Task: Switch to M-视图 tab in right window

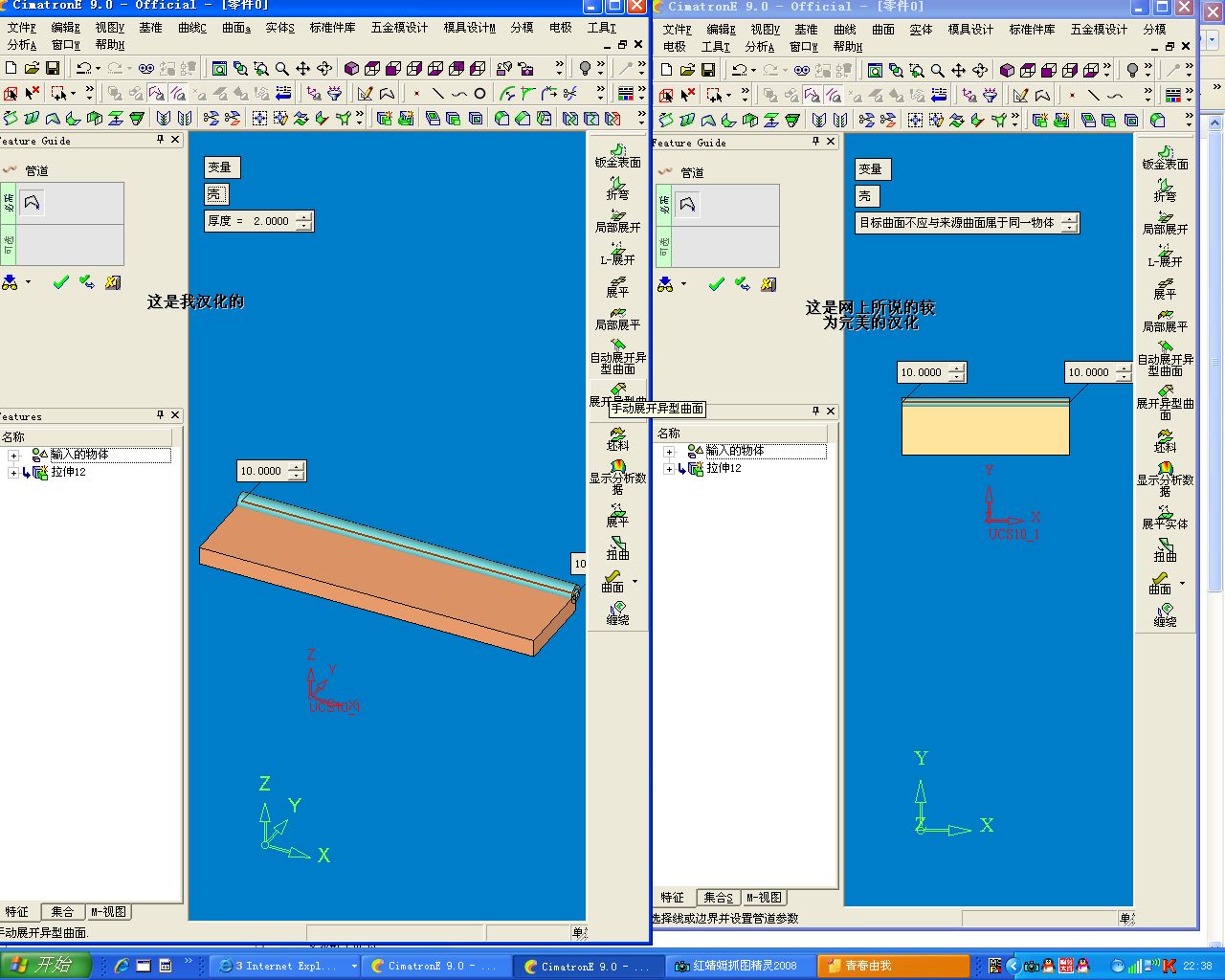Action: (764, 898)
